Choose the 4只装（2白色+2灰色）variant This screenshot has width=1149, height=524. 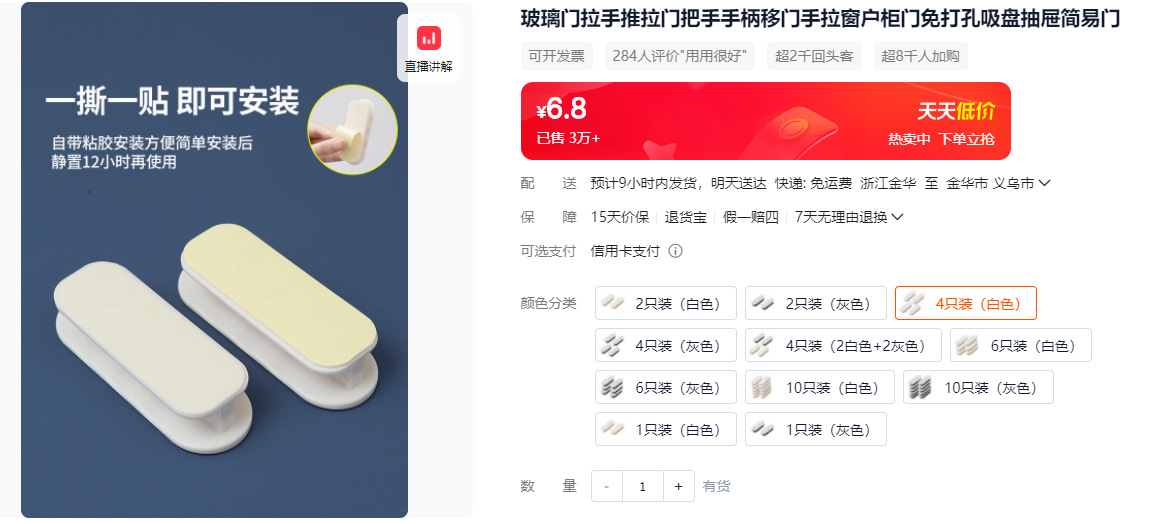coord(843,345)
